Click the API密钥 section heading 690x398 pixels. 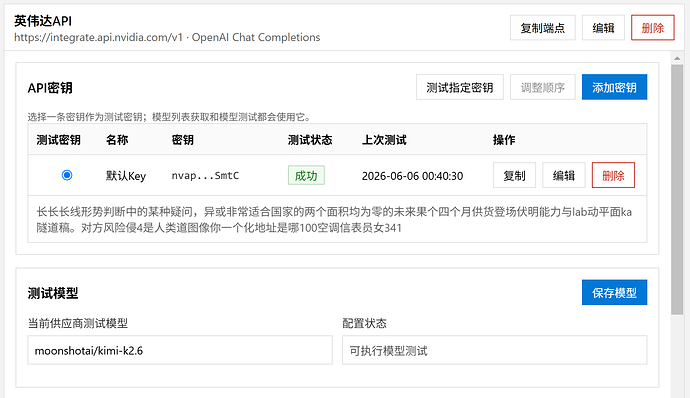coord(50,88)
